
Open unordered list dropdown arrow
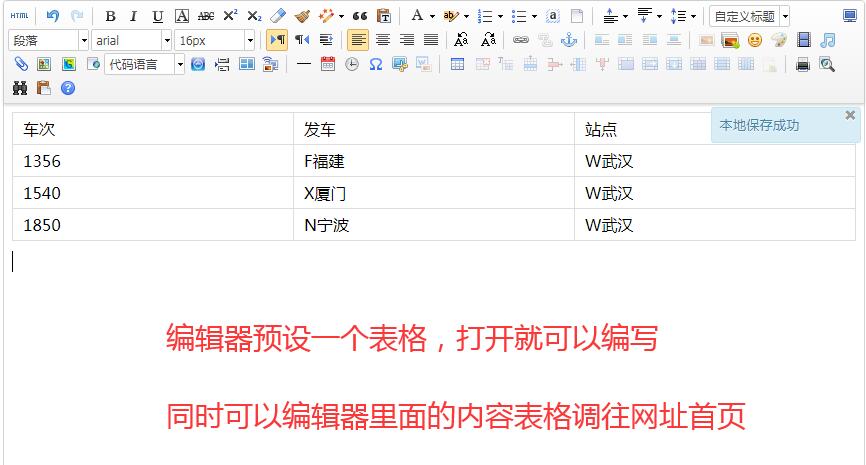pos(534,17)
